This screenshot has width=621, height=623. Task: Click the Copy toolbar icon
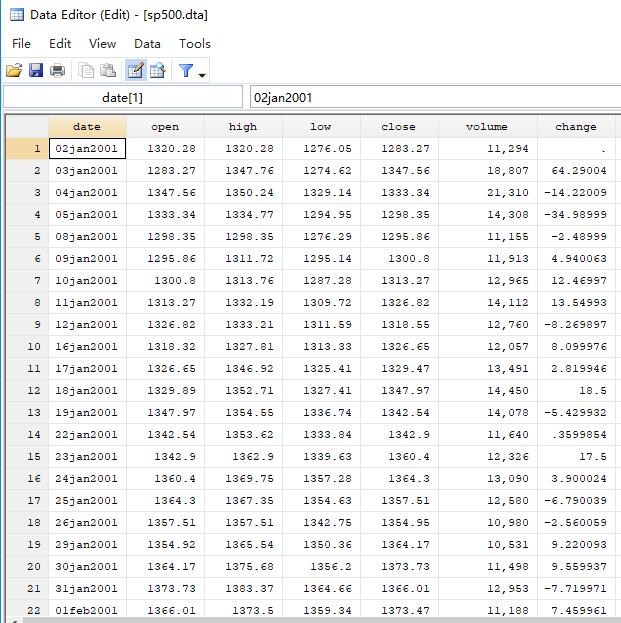[86, 71]
